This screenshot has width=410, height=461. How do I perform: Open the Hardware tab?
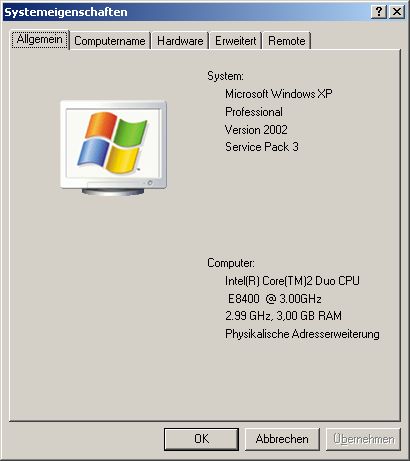coord(180,41)
